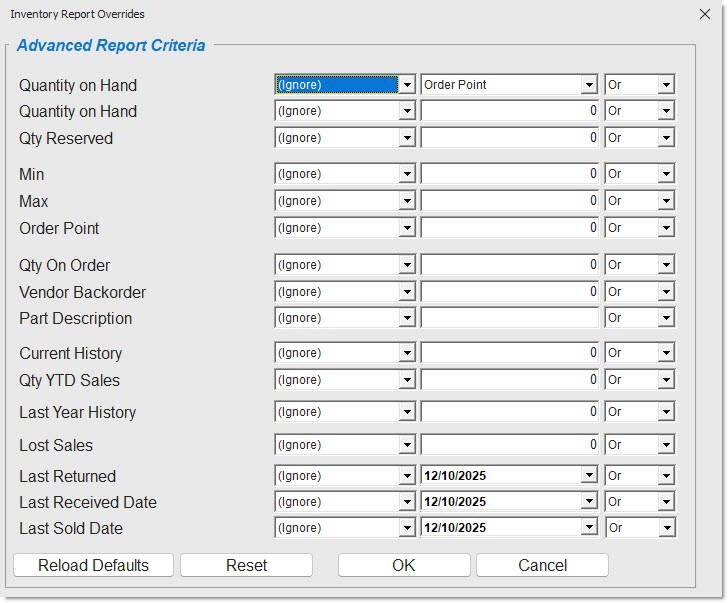
Task: Confirm the criteria with OK
Action: click(403, 565)
